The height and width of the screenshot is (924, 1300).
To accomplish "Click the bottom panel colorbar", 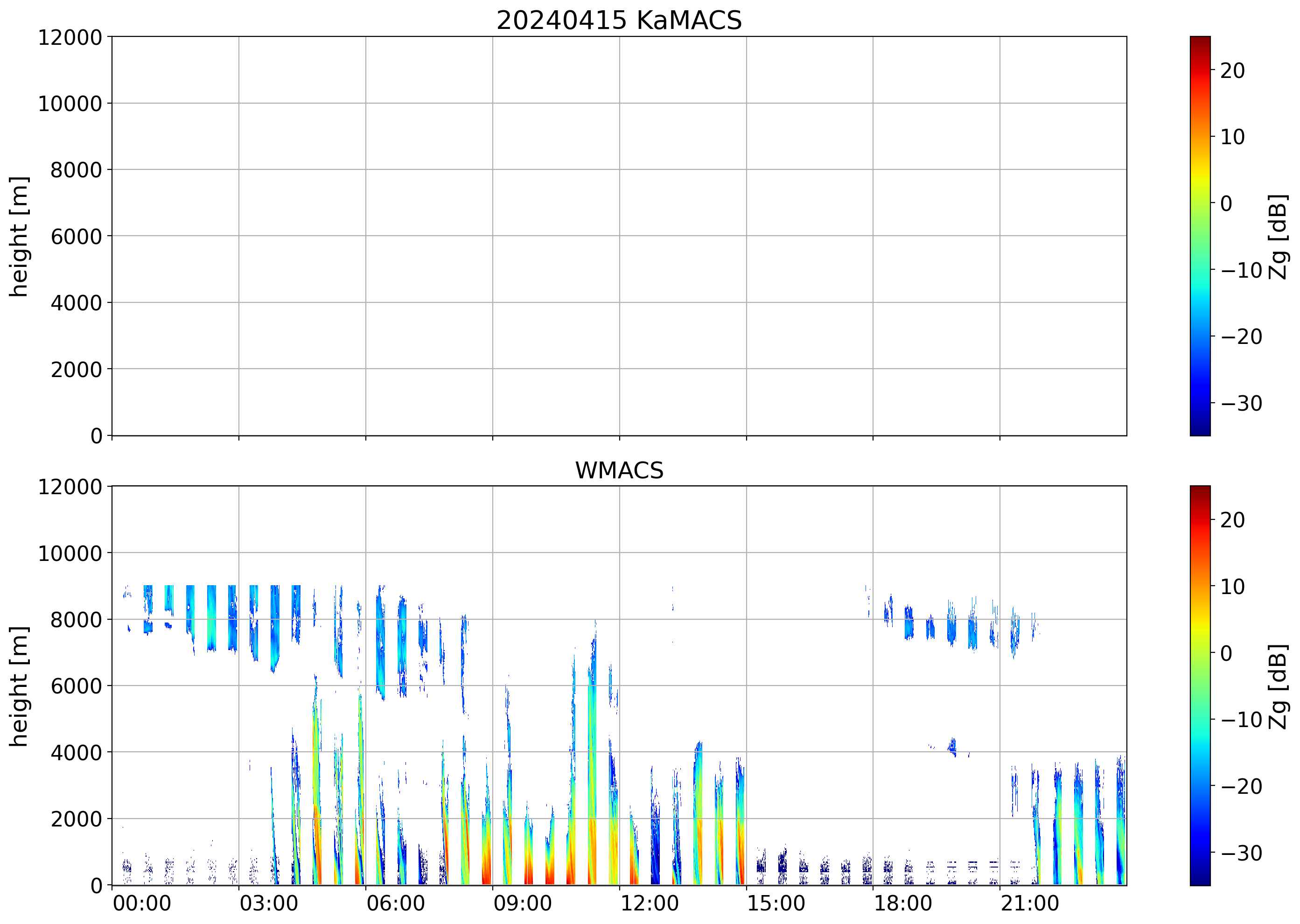I will tap(1200, 686).
